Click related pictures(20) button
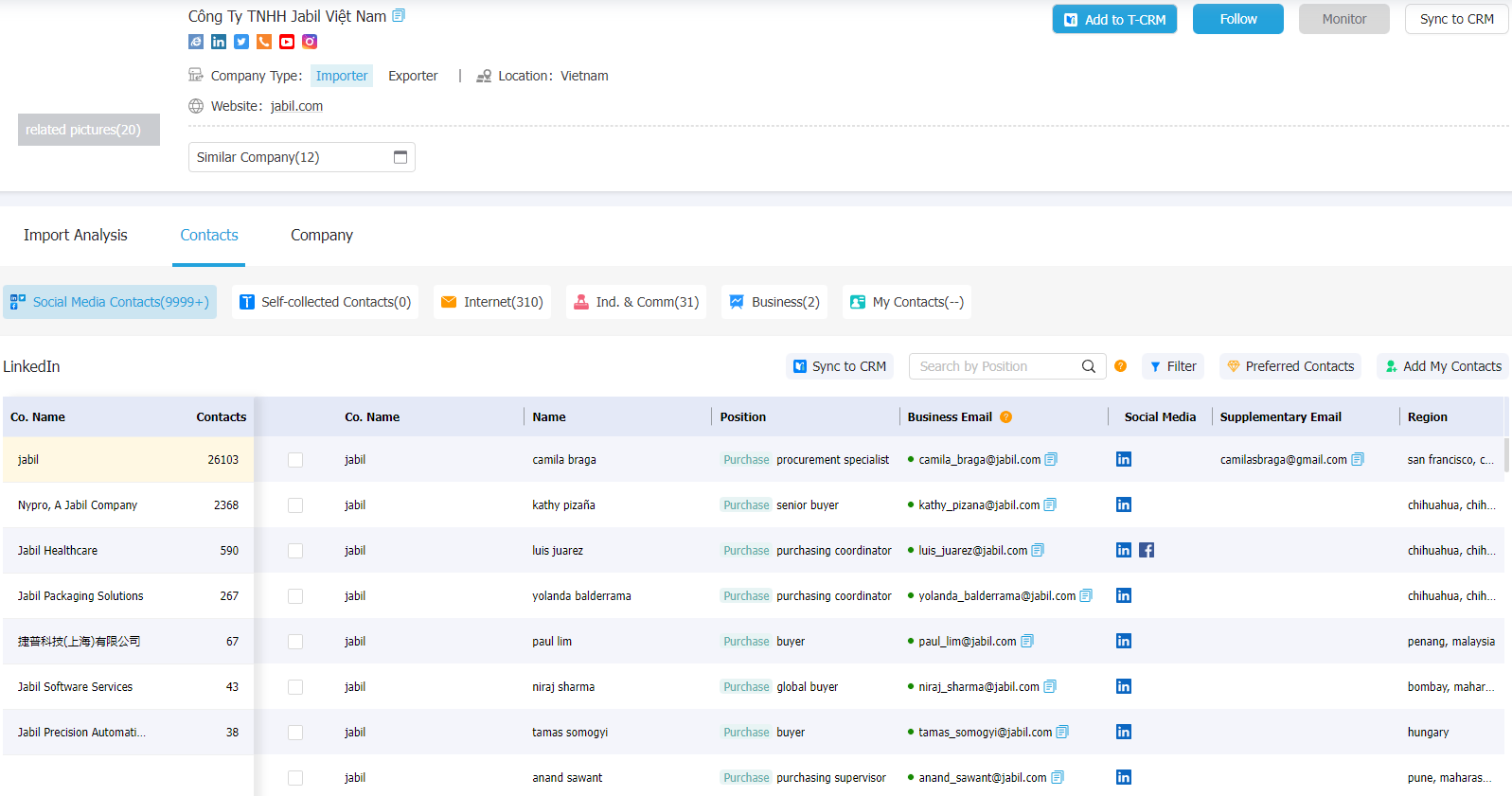1512x796 pixels. (89, 130)
